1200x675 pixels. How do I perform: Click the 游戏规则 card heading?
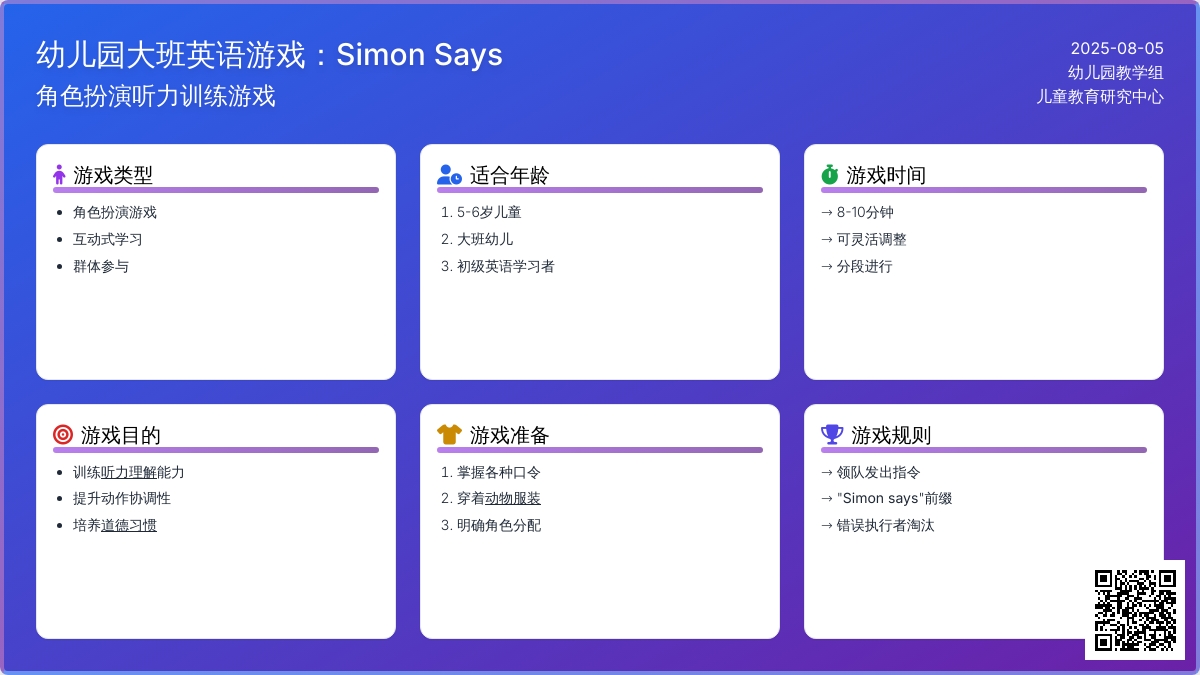[891, 435]
